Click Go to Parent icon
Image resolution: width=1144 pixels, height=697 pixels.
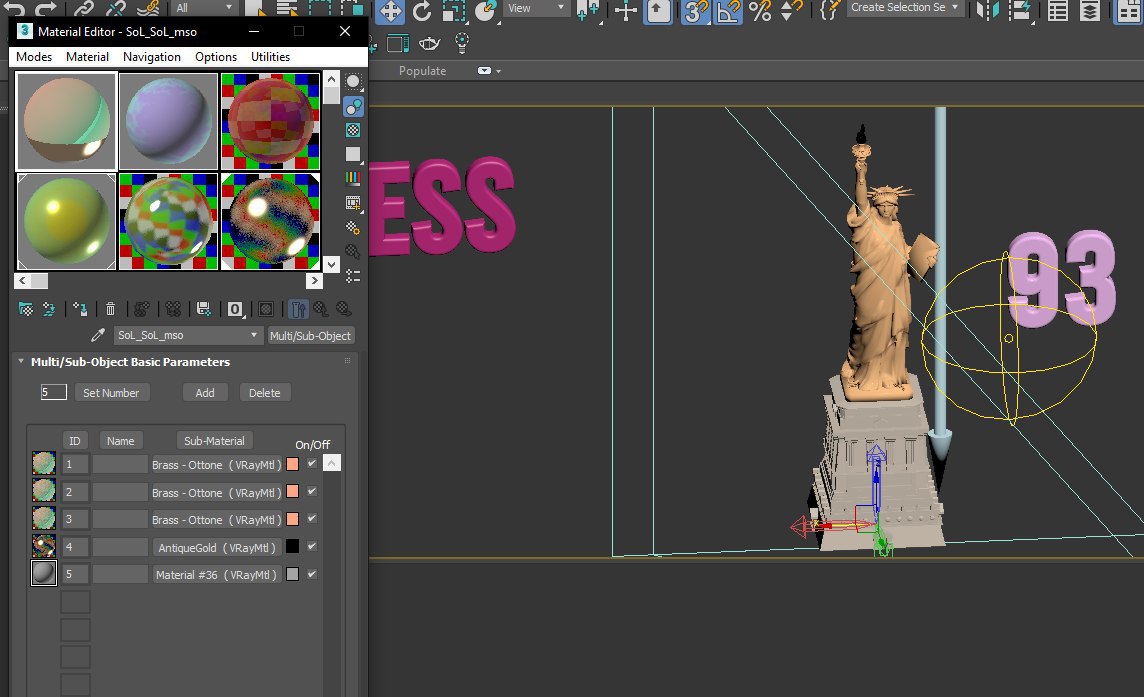click(321, 309)
